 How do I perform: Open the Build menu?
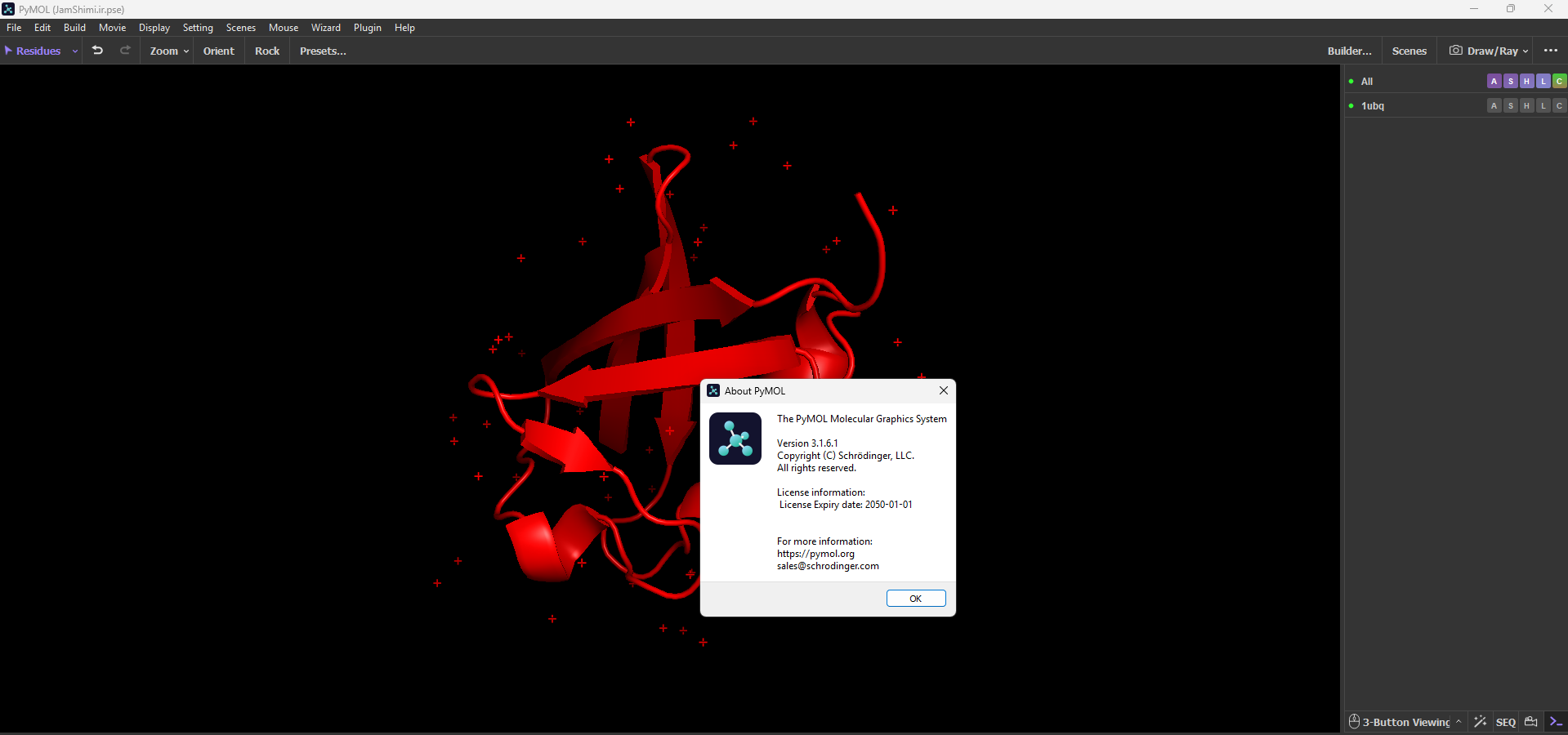pos(74,27)
